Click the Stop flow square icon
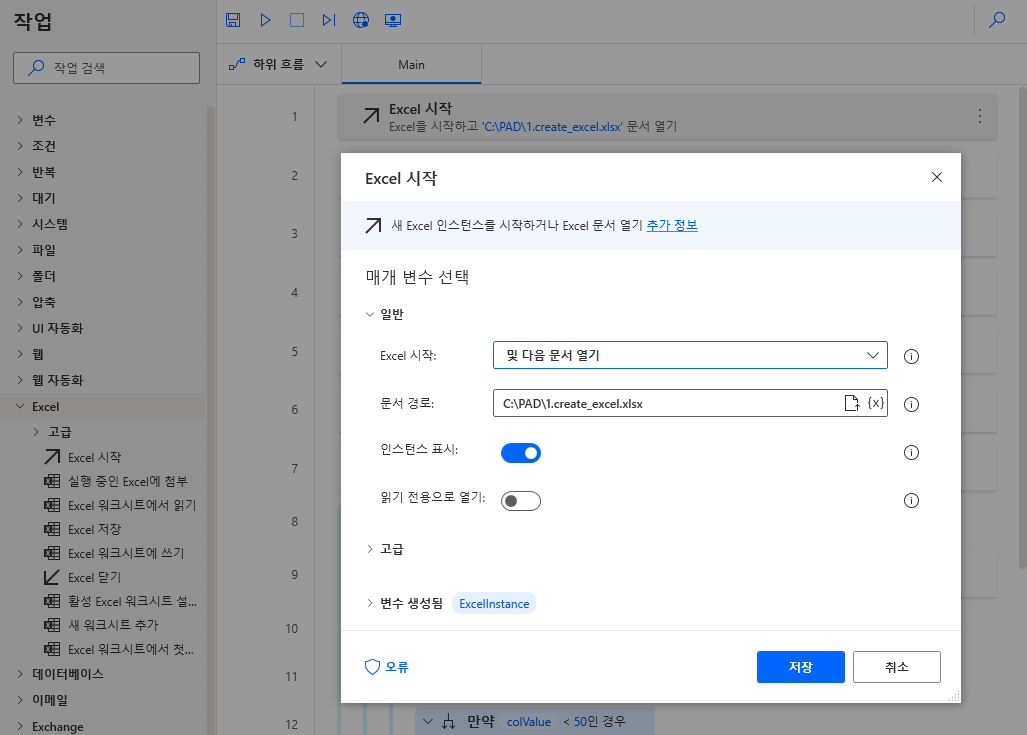The height and width of the screenshot is (735, 1027). point(297,20)
